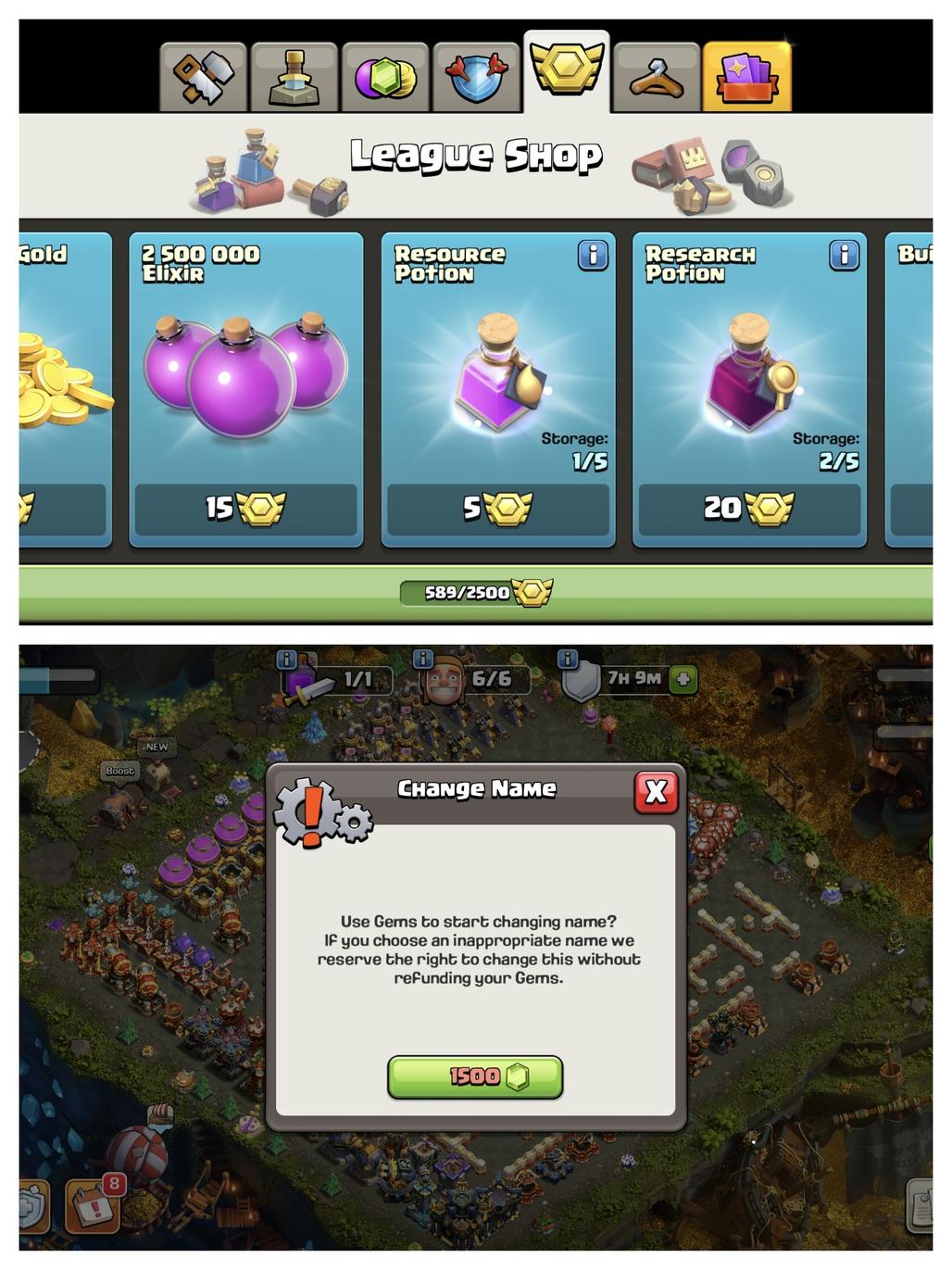Show info for the shield timer
The height and width of the screenshot is (1270, 952).
point(568,660)
